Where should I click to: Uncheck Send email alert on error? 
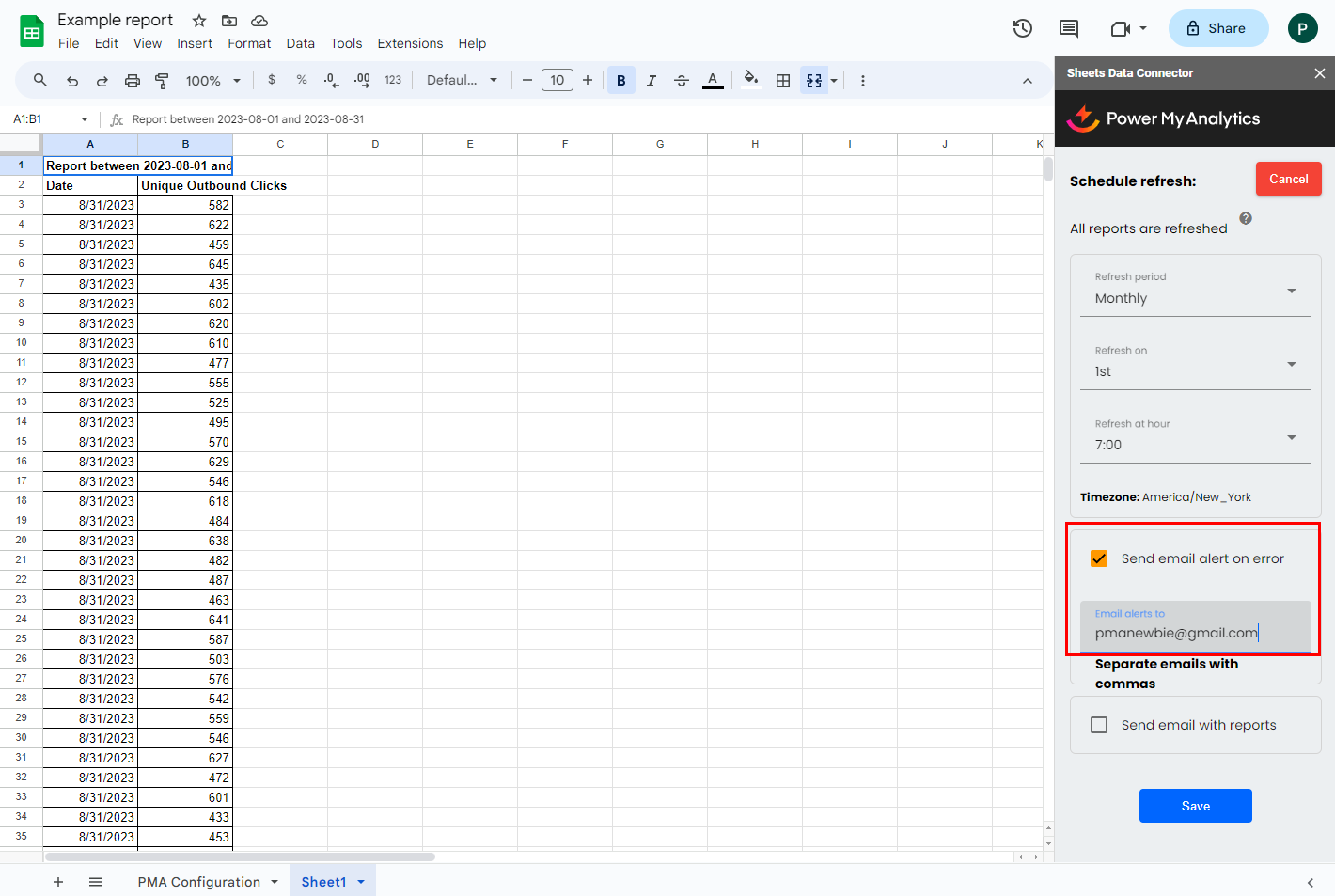pos(1098,558)
